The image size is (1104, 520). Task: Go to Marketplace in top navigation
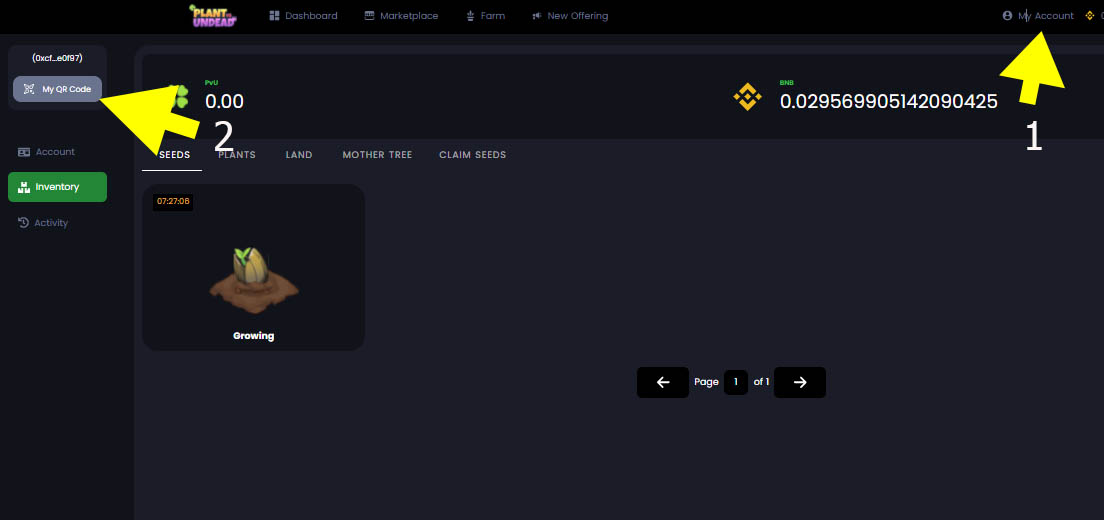coord(401,15)
